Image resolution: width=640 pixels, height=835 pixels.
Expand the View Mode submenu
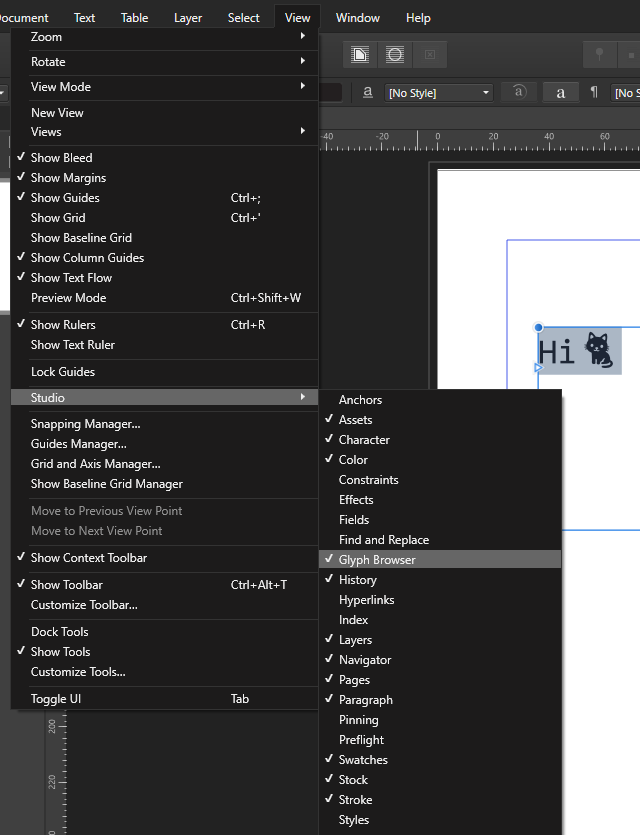(165, 87)
